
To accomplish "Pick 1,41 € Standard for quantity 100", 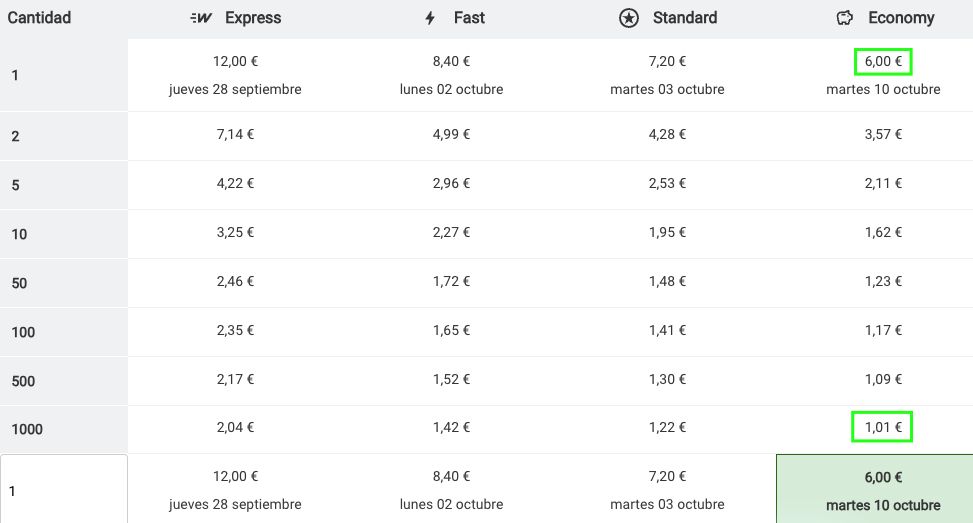I will 667,331.
